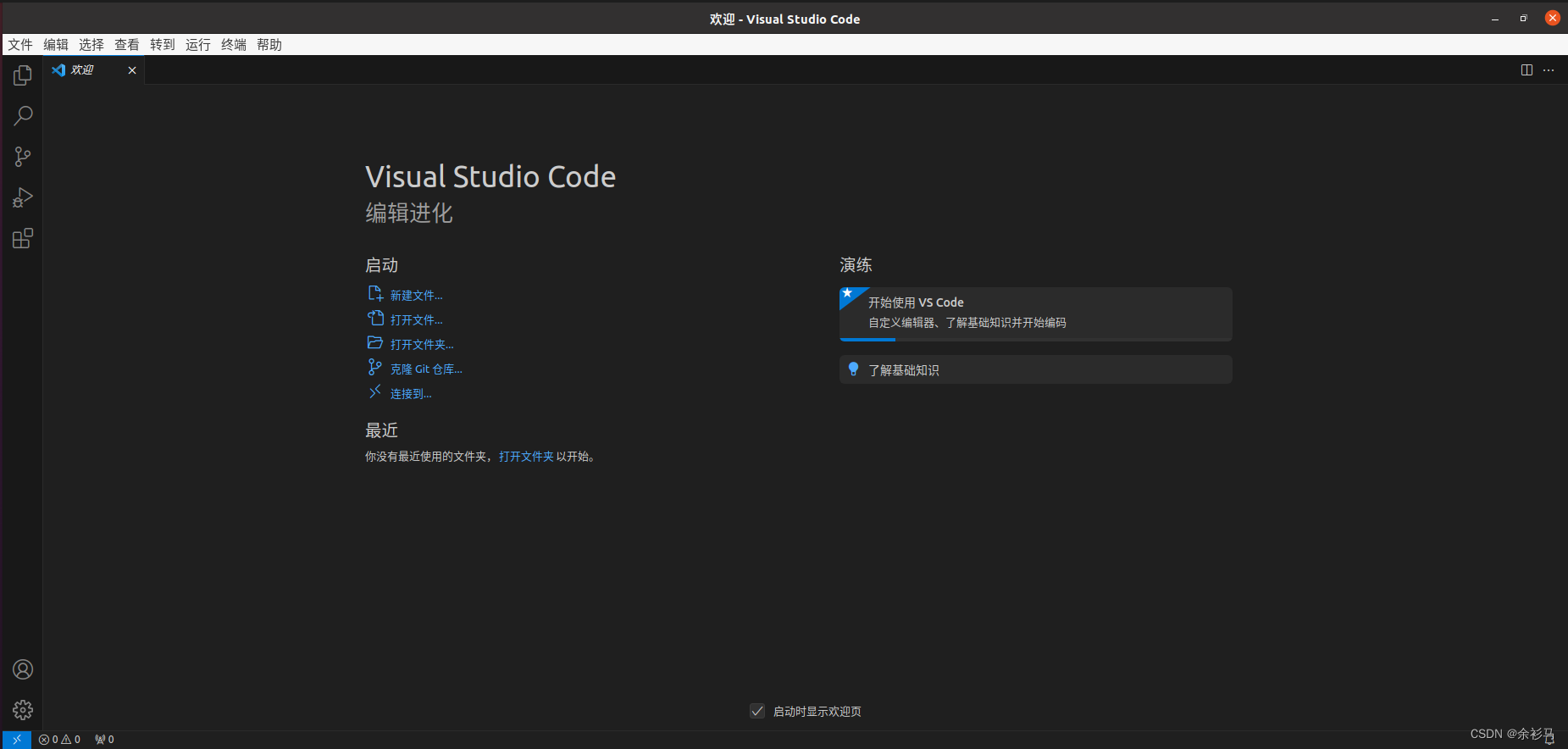Toggle 启动时显示欢迎页 checkbox
This screenshot has width=1568, height=749.
tap(757, 711)
